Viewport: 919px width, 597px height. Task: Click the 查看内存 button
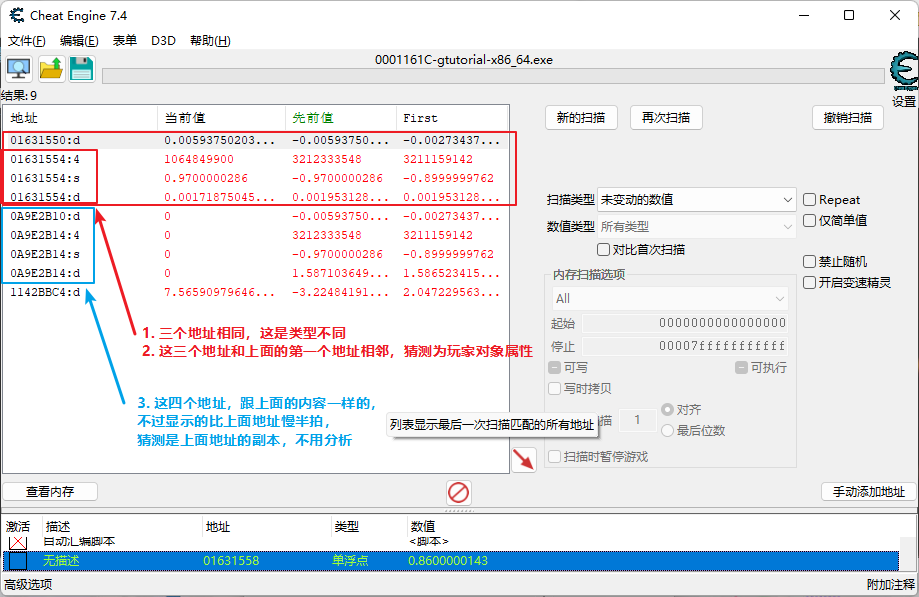click(50, 492)
